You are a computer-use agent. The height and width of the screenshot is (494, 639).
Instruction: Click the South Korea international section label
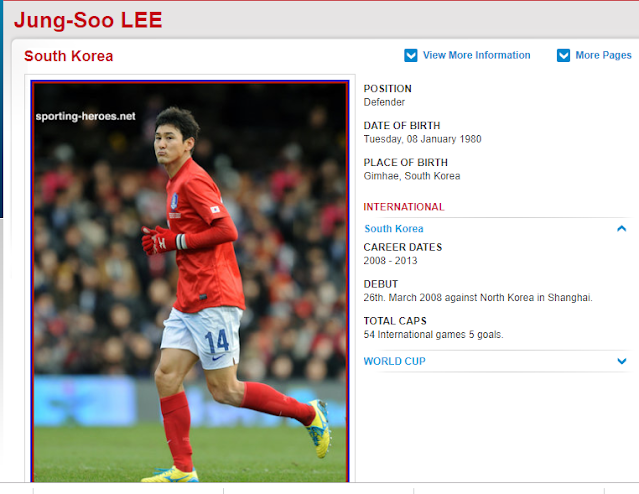point(394,229)
